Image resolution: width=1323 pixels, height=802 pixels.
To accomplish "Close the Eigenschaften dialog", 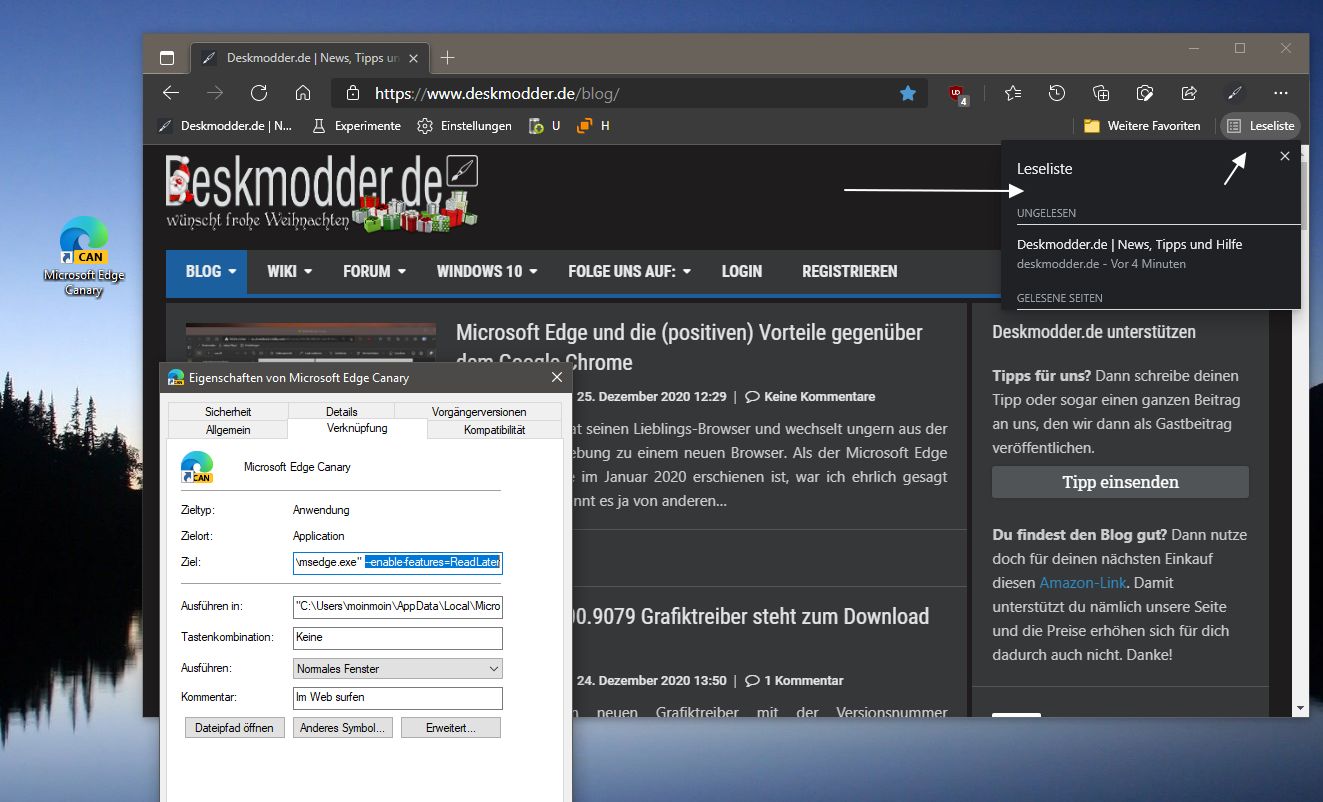I will tap(556, 378).
